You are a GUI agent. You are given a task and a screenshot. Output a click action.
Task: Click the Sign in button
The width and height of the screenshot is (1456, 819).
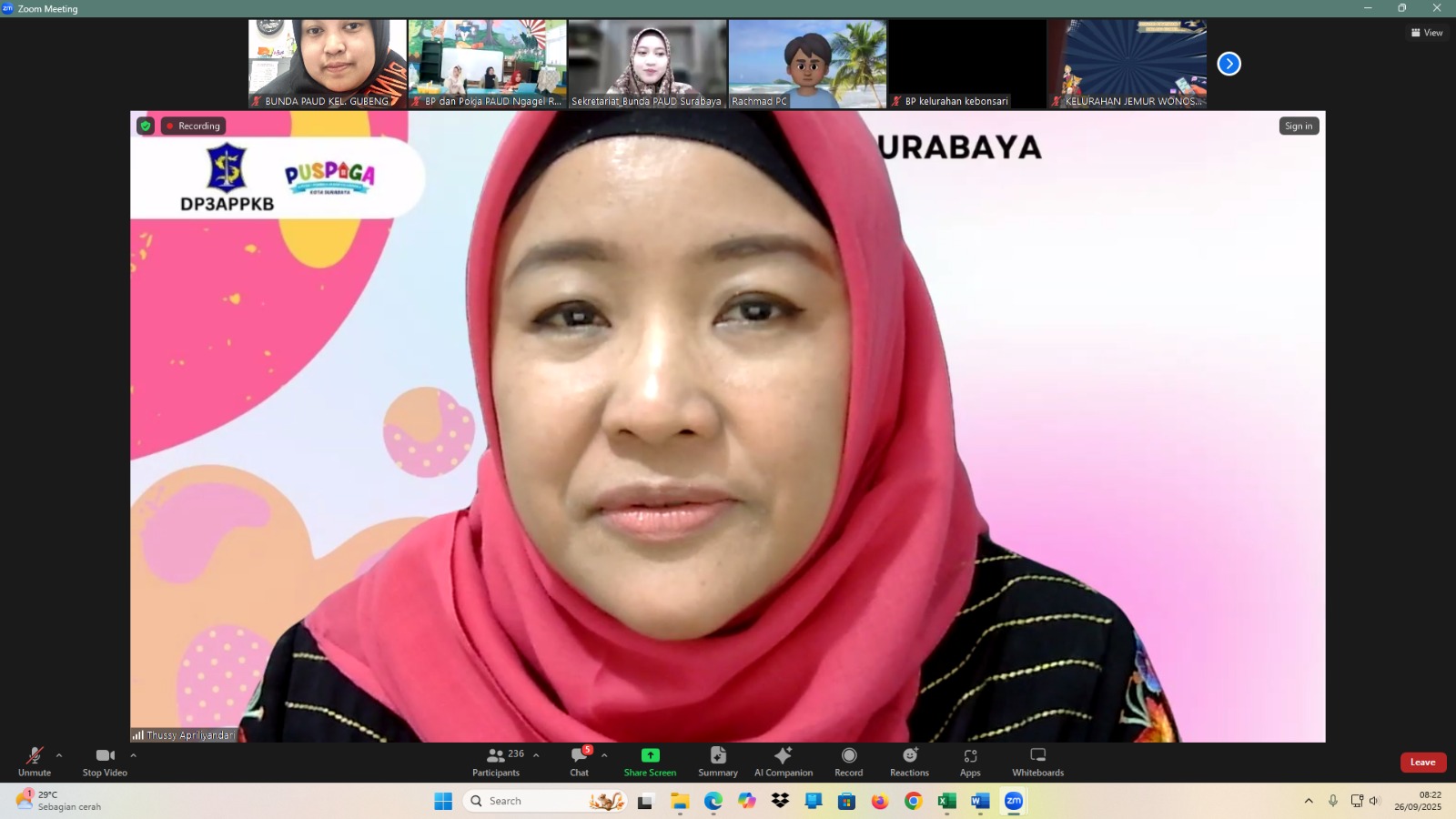(1299, 126)
